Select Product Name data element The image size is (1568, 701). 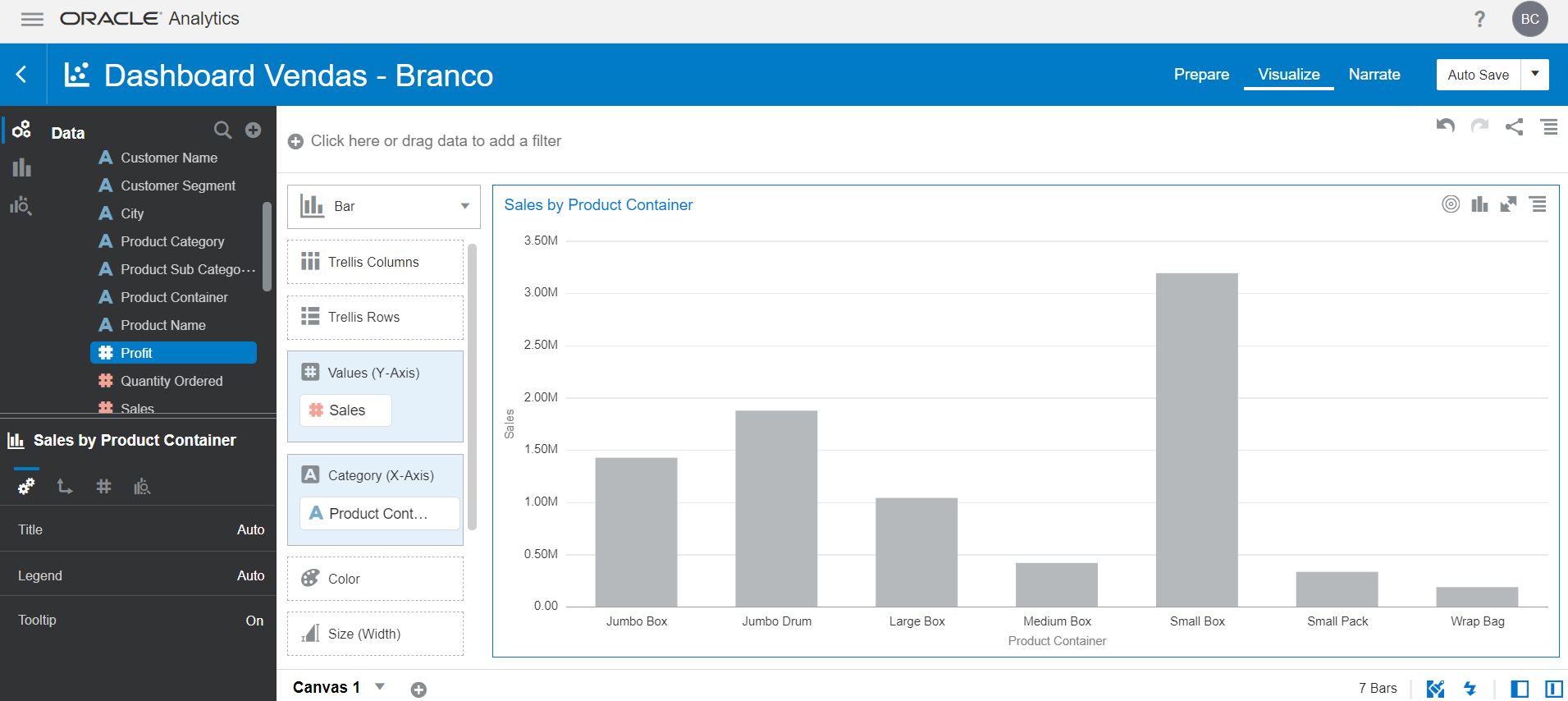point(163,325)
